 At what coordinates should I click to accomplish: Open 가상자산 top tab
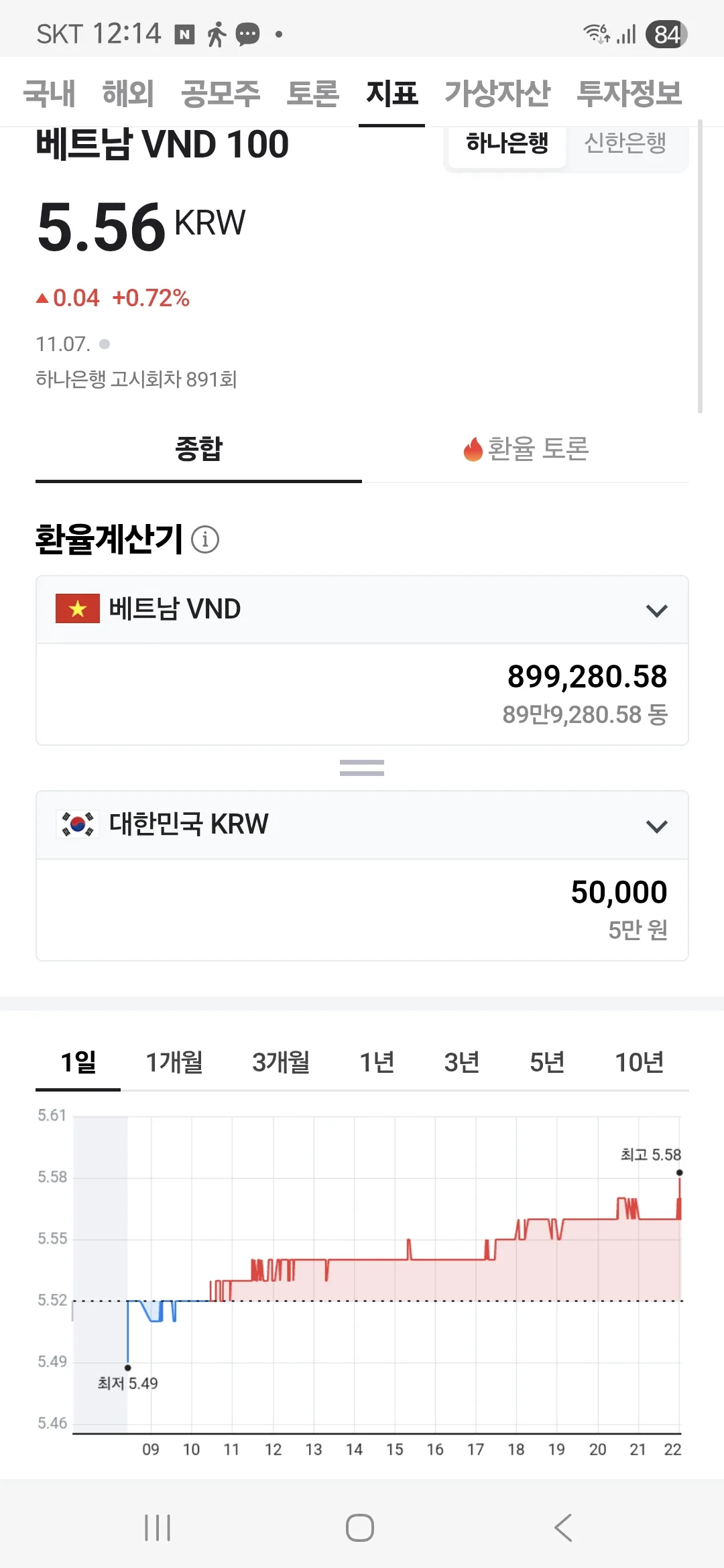pos(497,93)
